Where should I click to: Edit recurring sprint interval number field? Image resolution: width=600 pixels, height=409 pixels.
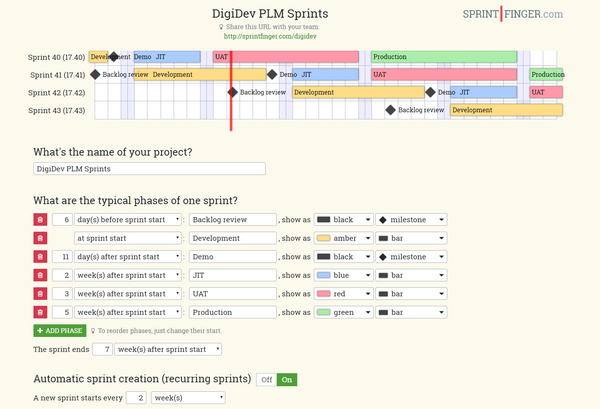tap(136, 398)
